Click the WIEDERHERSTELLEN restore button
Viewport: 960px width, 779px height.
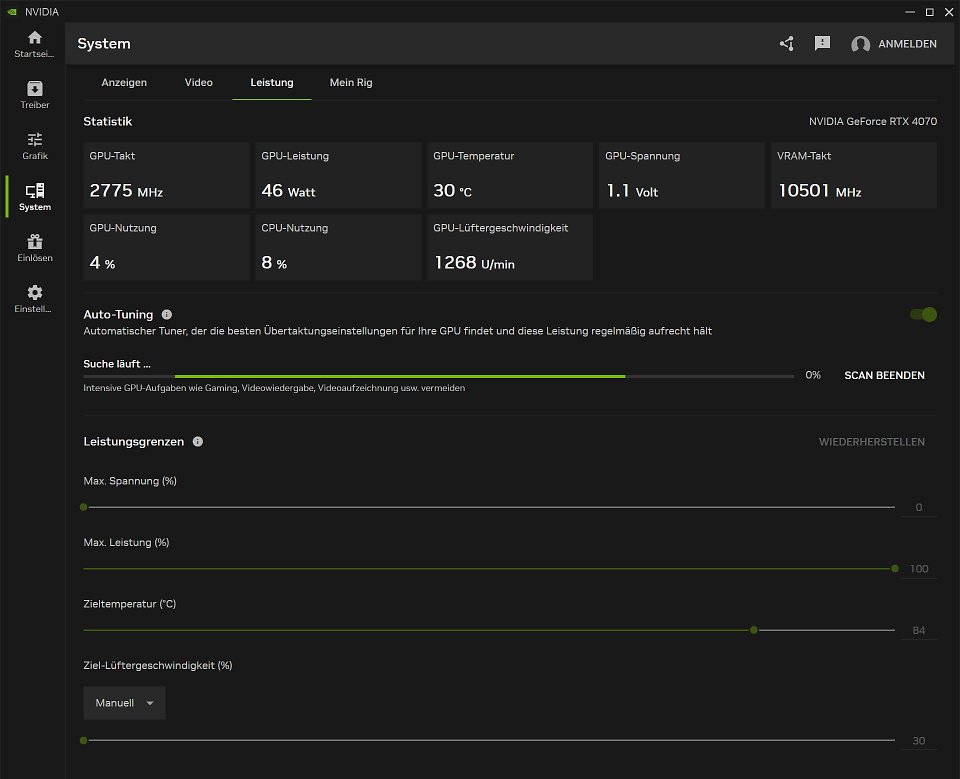[x=872, y=442]
